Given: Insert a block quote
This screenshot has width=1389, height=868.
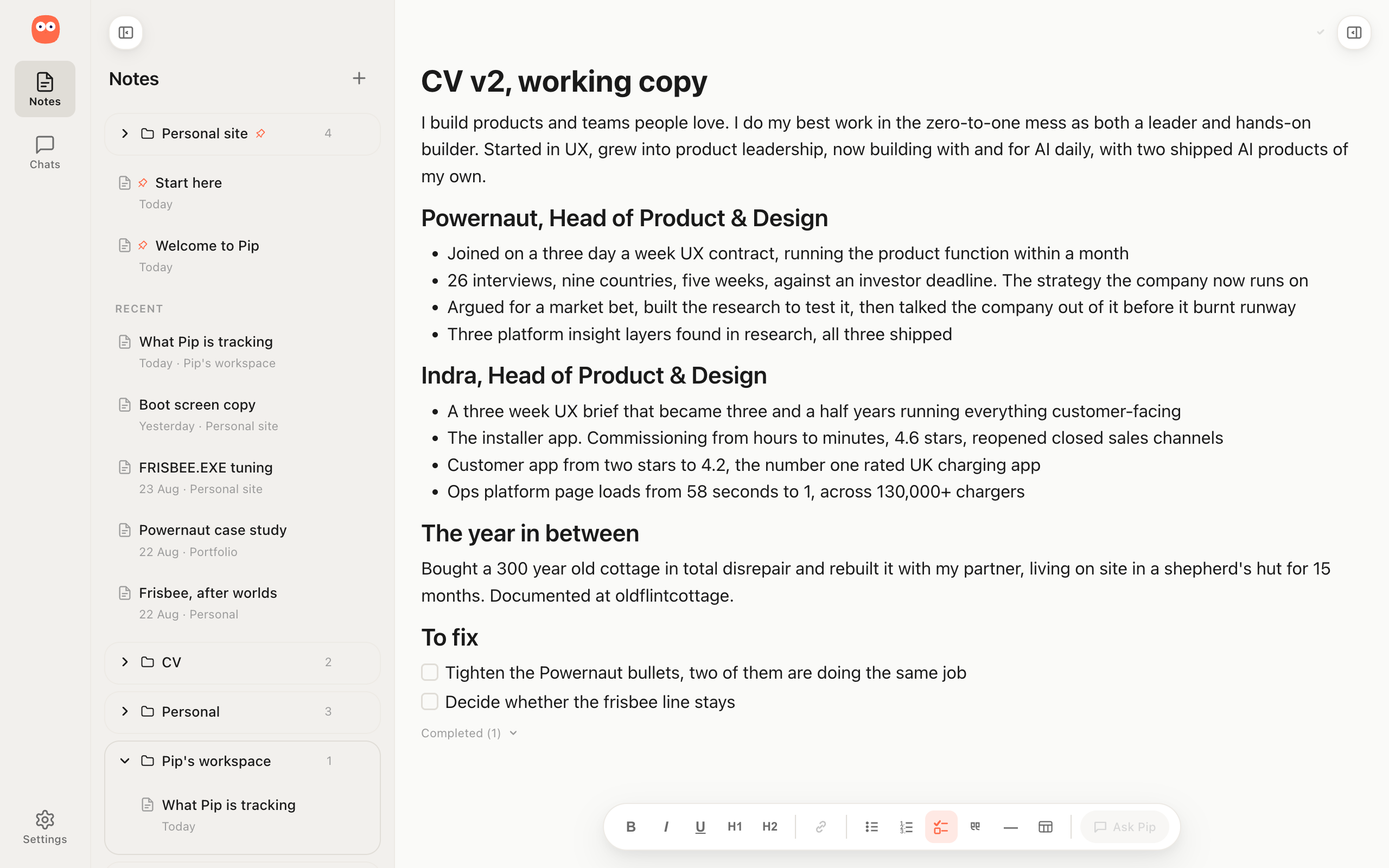Looking at the screenshot, I should tap(975, 827).
